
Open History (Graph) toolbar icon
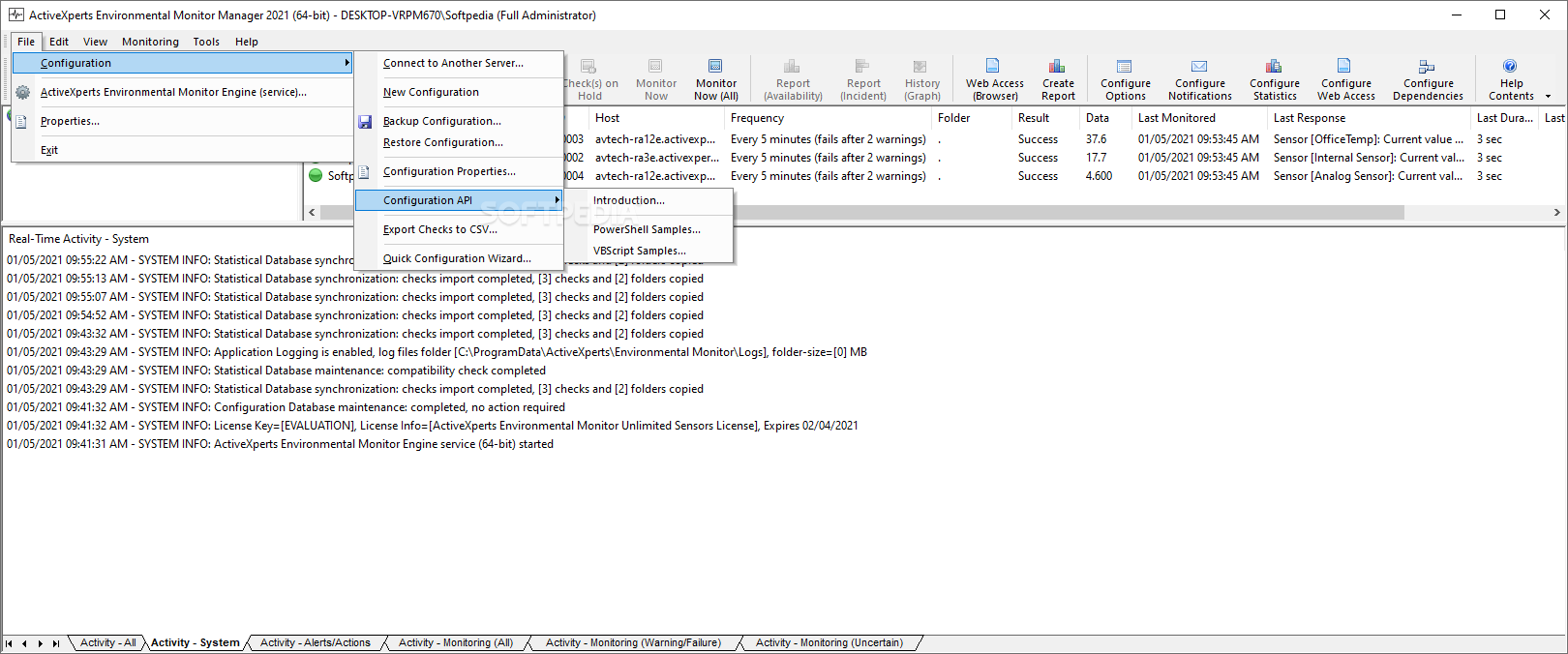tap(921, 79)
